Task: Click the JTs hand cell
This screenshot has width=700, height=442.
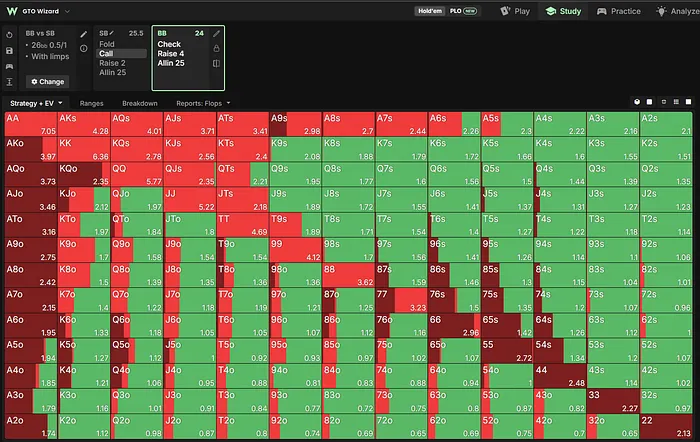Action: (242, 200)
